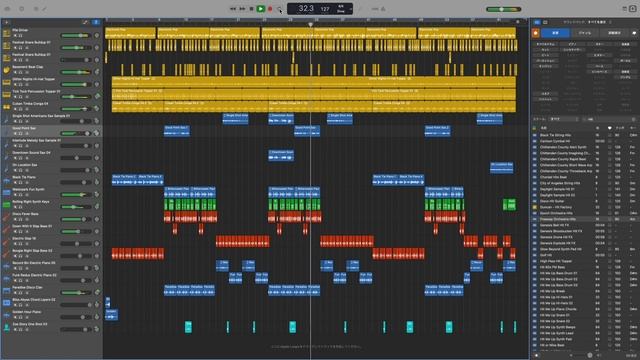The image size is (640, 360).
Task: Mute the Good Point Sax track
Action: pyautogui.click(x=15, y=134)
